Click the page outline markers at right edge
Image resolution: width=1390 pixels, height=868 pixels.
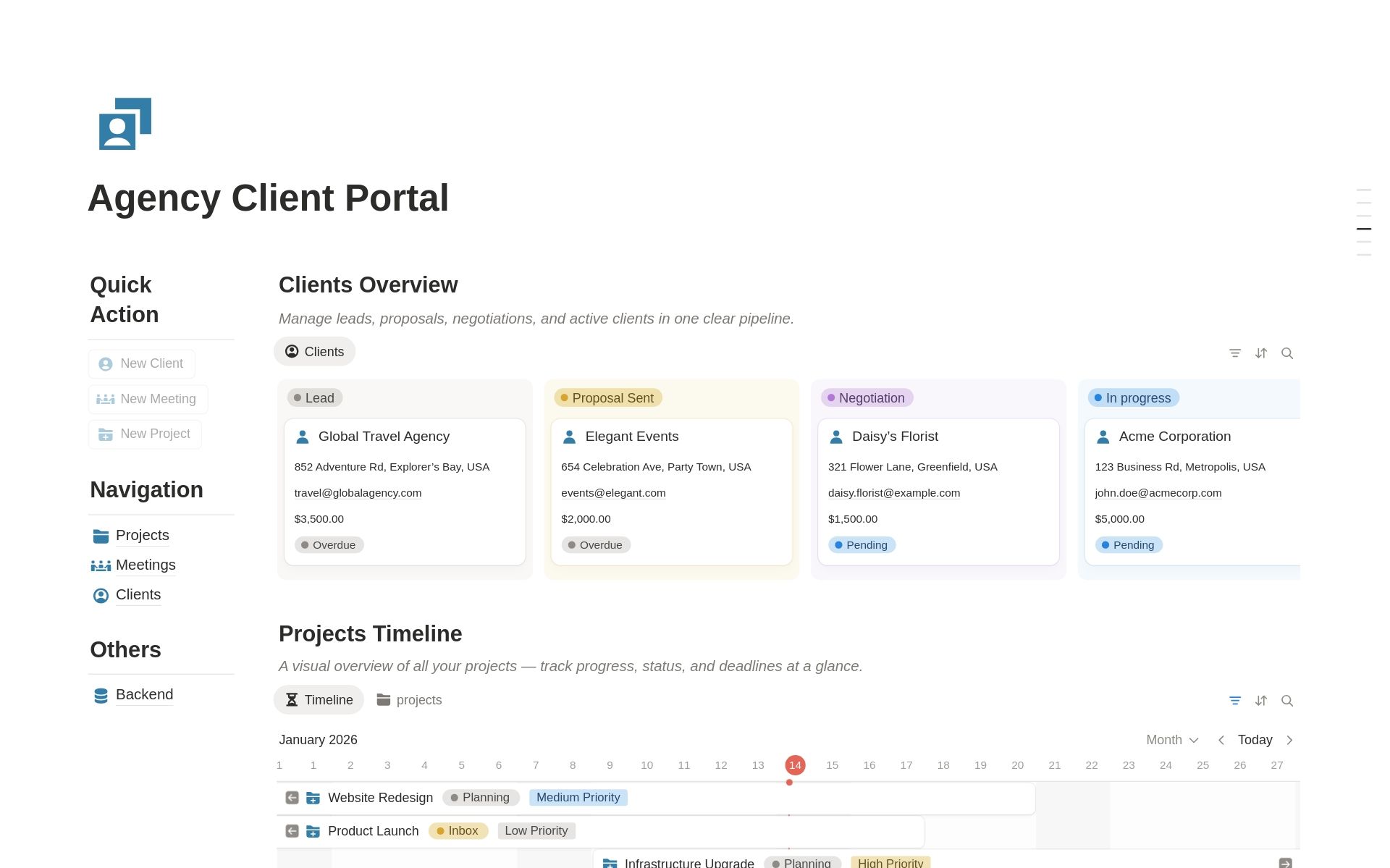click(x=1364, y=222)
